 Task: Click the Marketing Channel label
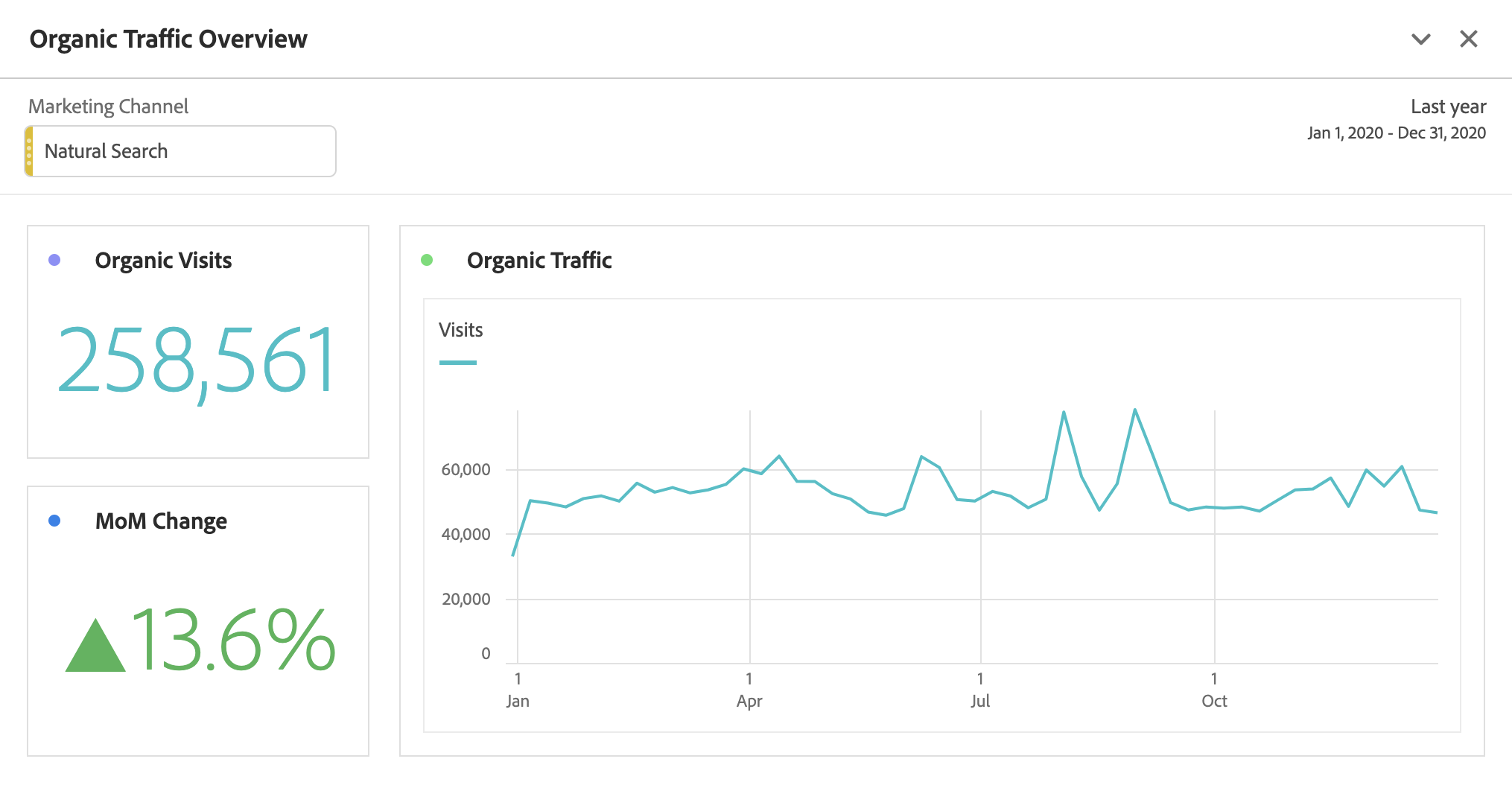click(x=109, y=106)
